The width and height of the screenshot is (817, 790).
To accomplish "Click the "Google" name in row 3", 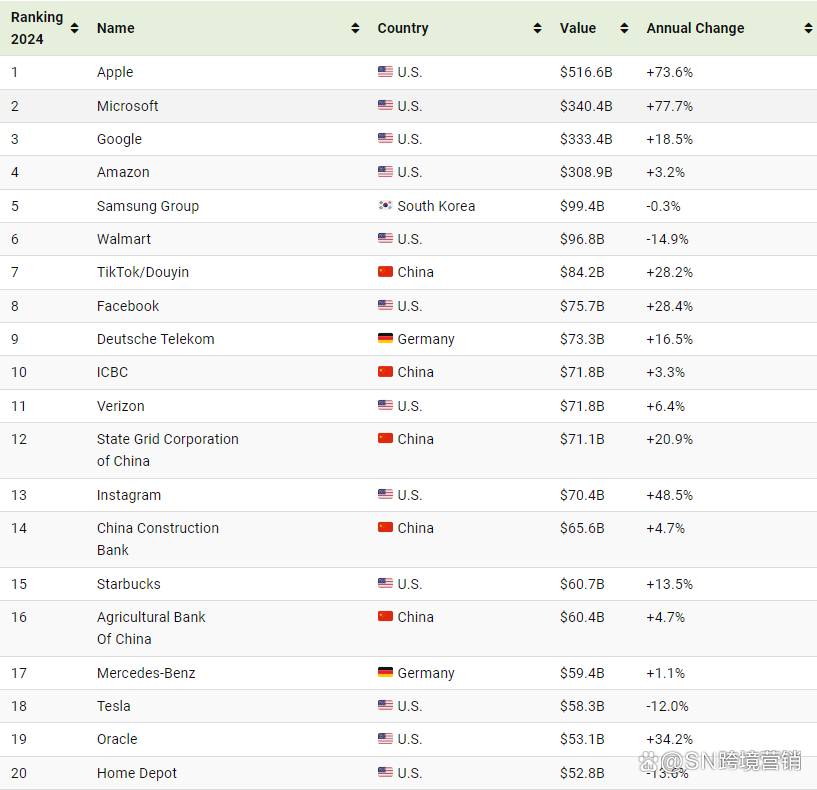I will [x=119, y=140].
